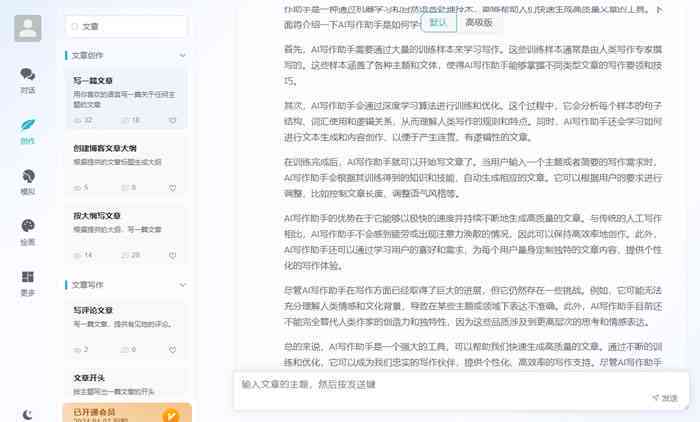Select the 文章开头 template card
700x422 pixels.
point(126,384)
